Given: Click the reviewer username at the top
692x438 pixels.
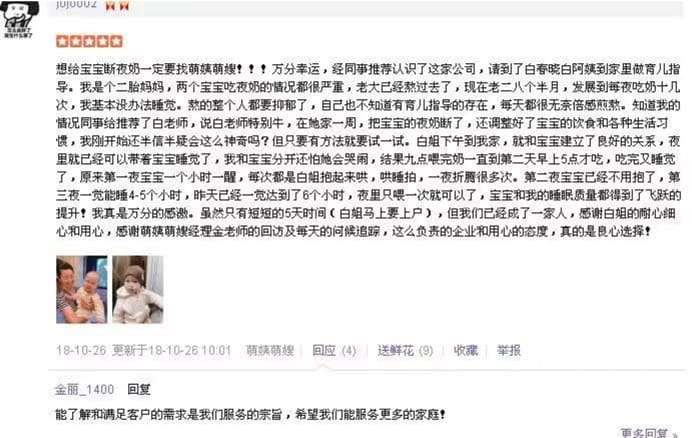Looking at the screenshot, I should pyautogui.click(x=76, y=4).
